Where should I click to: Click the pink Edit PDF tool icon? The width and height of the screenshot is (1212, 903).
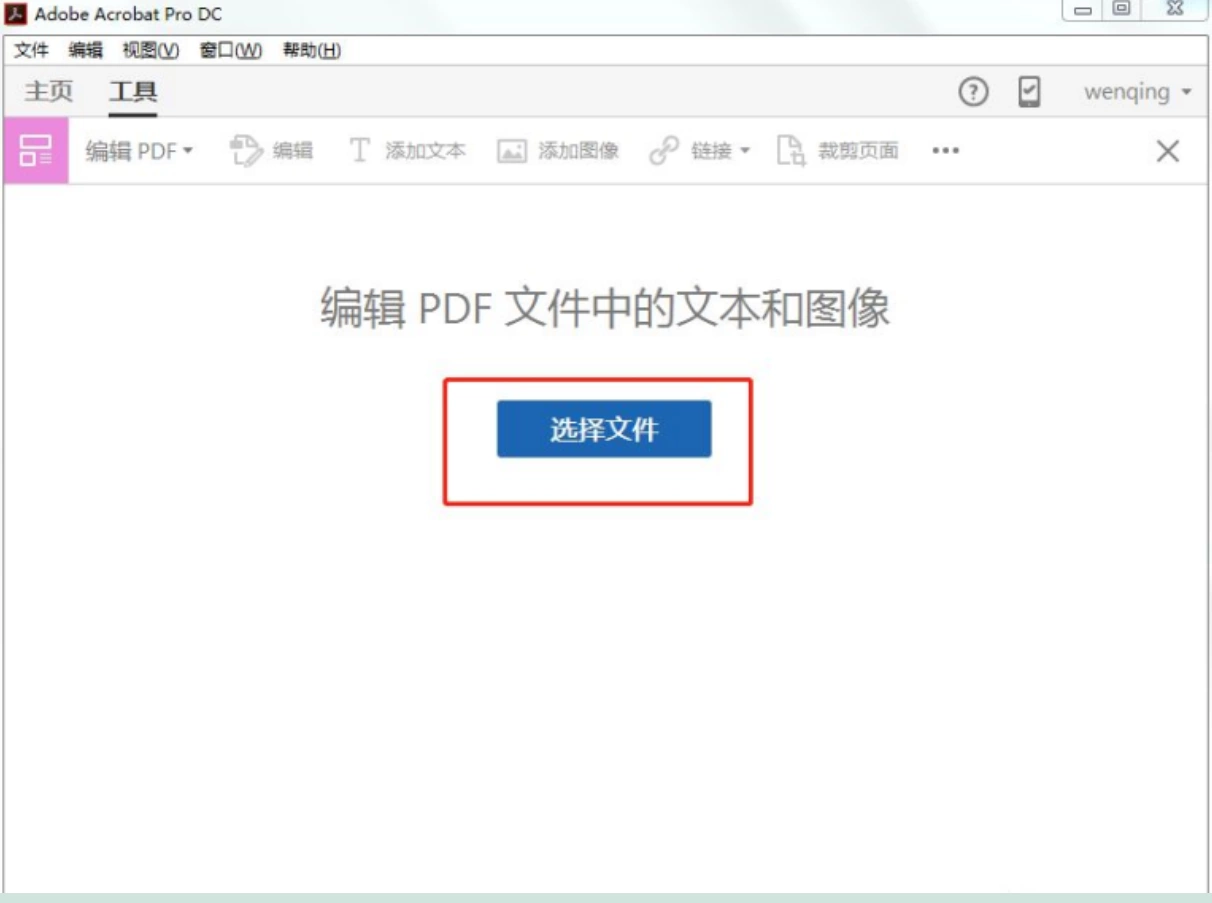coord(36,151)
